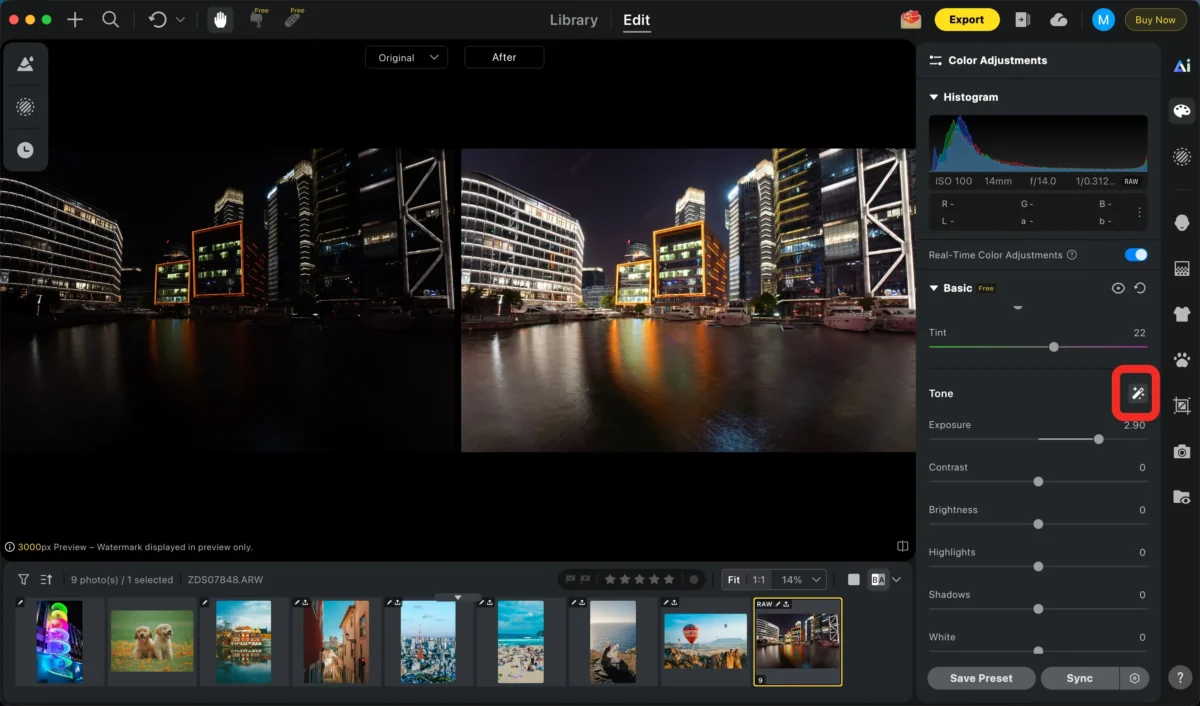
Task: Open the color palette adjustments panel
Action: 1182,111
